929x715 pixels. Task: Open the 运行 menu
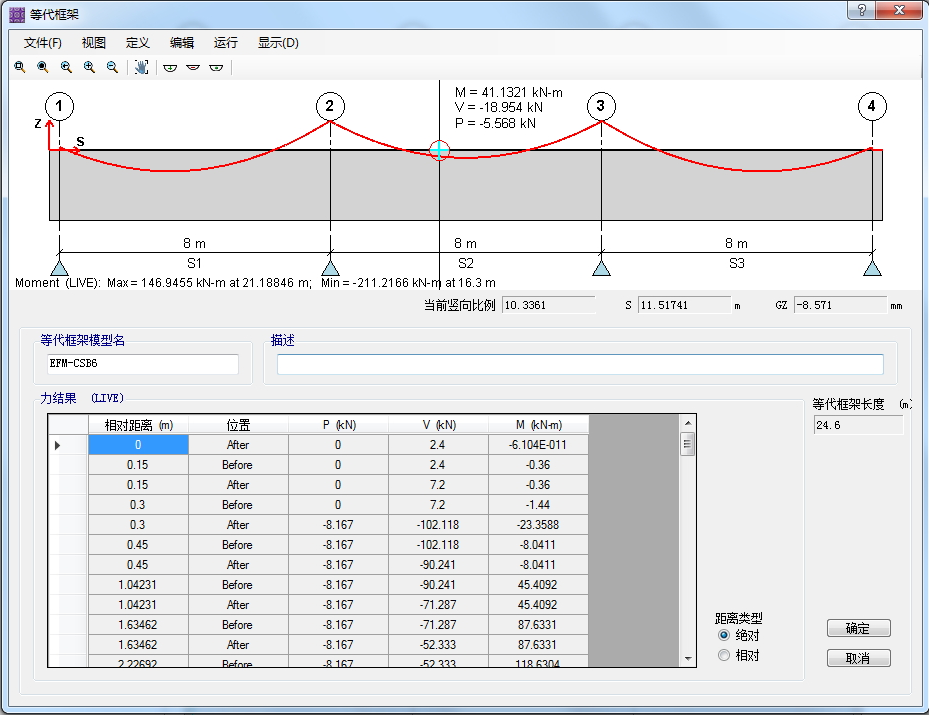tap(225, 43)
